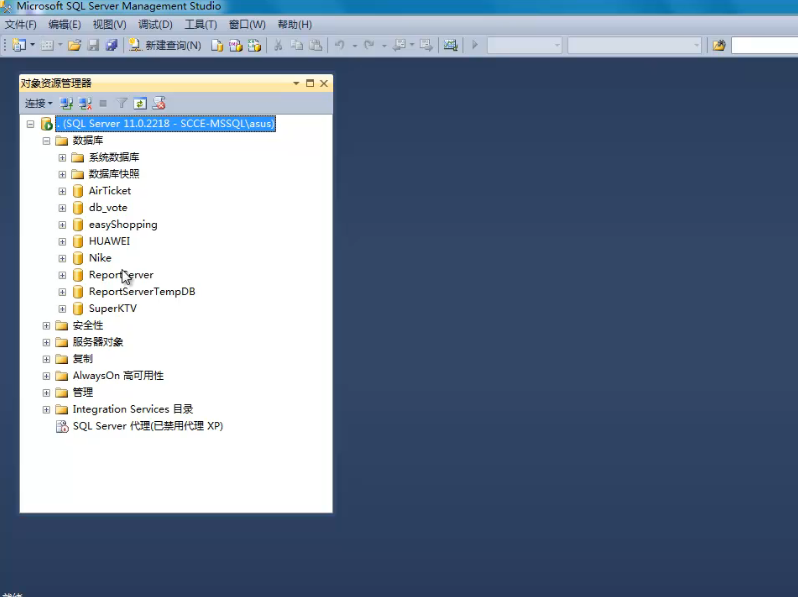Expand the HUAWEI database node
The width and height of the screenshot is (798, 597).
tap(62, 242)
